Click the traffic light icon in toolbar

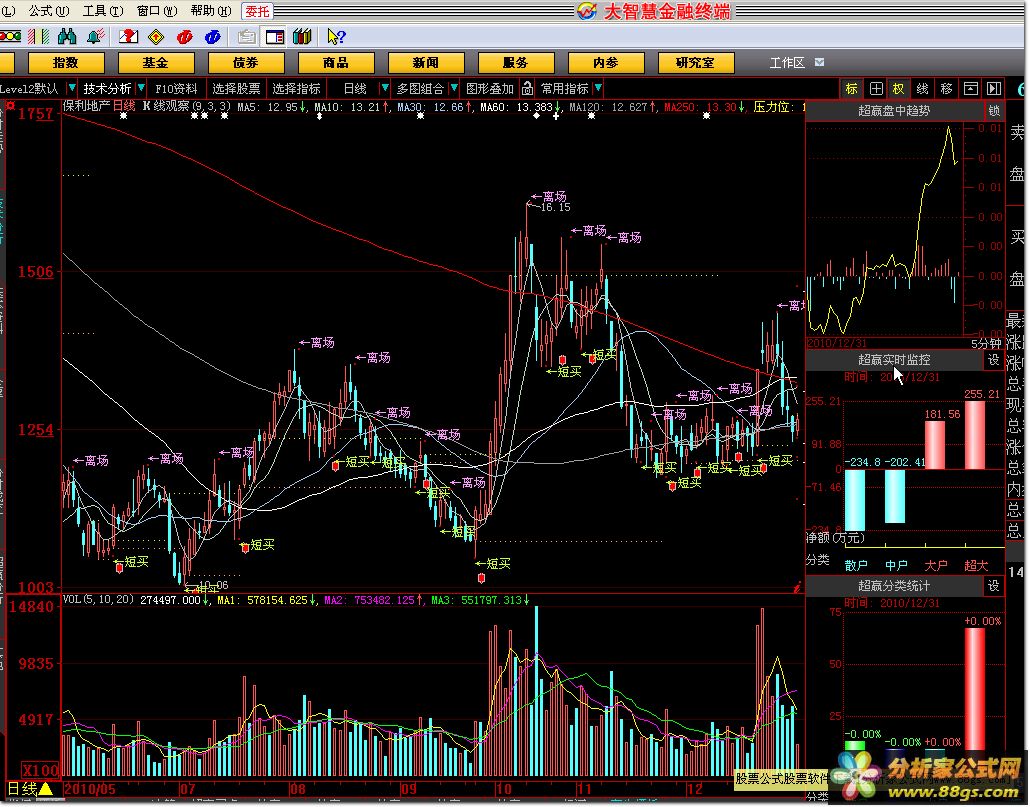[9, 37]
